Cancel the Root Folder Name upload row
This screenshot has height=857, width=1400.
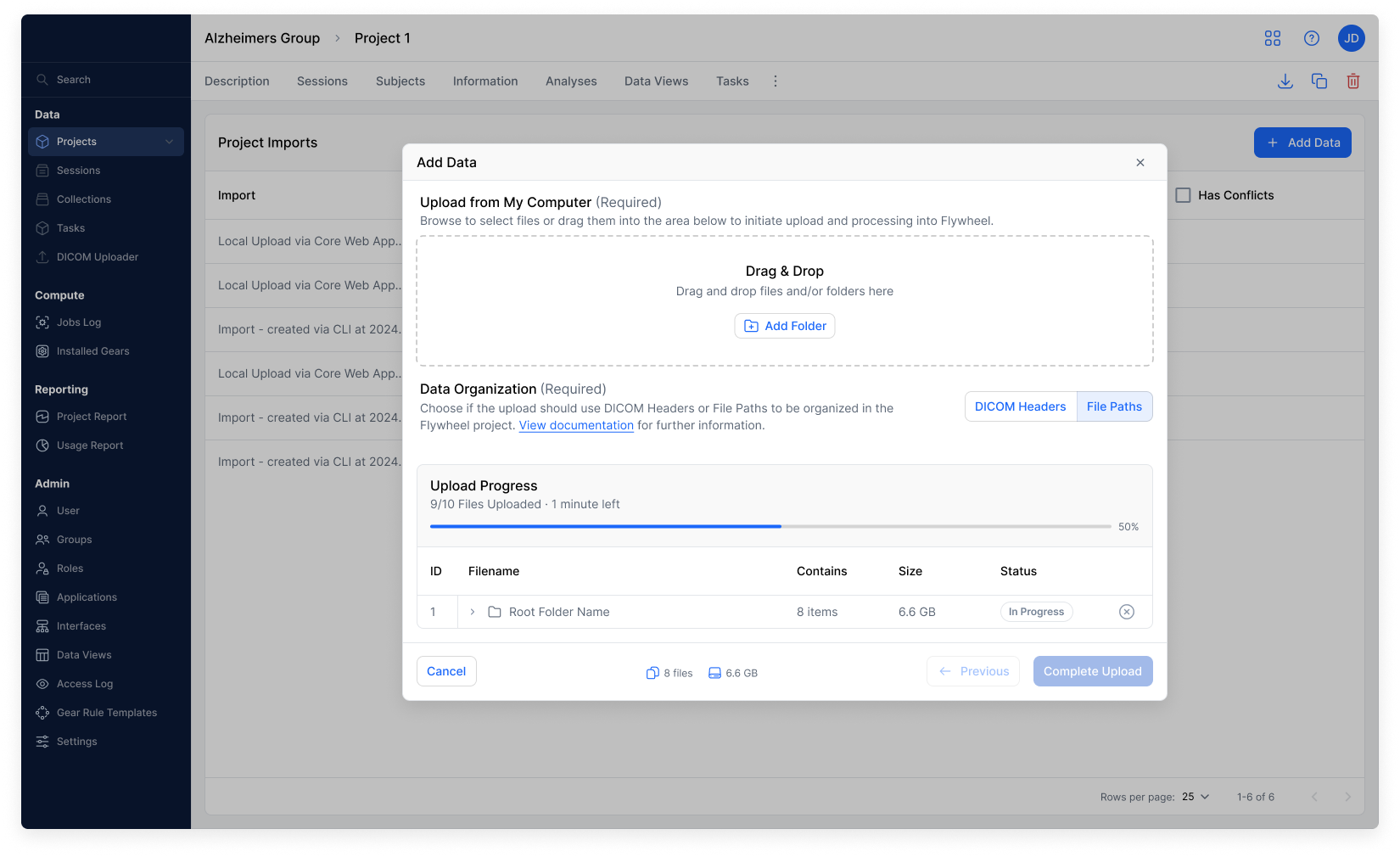(1127, 612)
